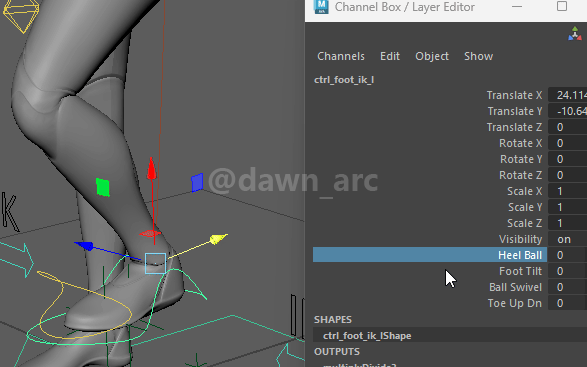Select the Rotate Y channel label

click(x=521, y=159)
